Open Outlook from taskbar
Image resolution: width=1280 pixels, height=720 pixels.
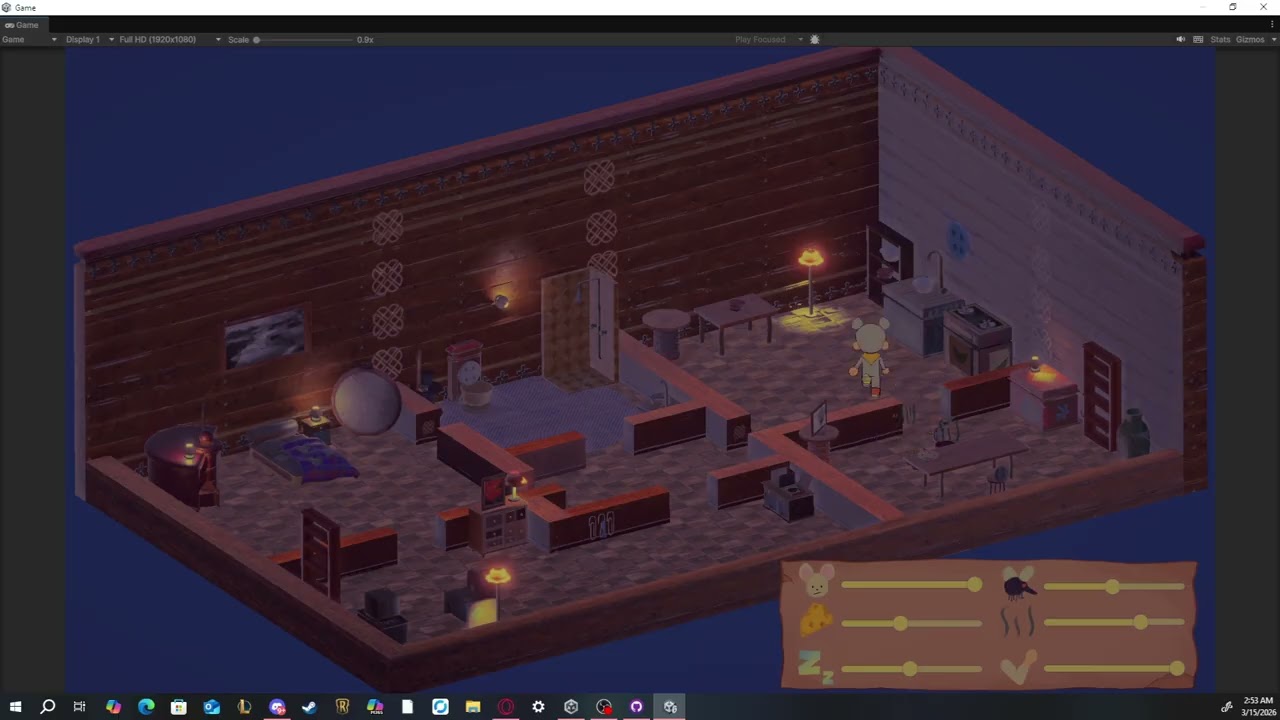tap(211, 707)
